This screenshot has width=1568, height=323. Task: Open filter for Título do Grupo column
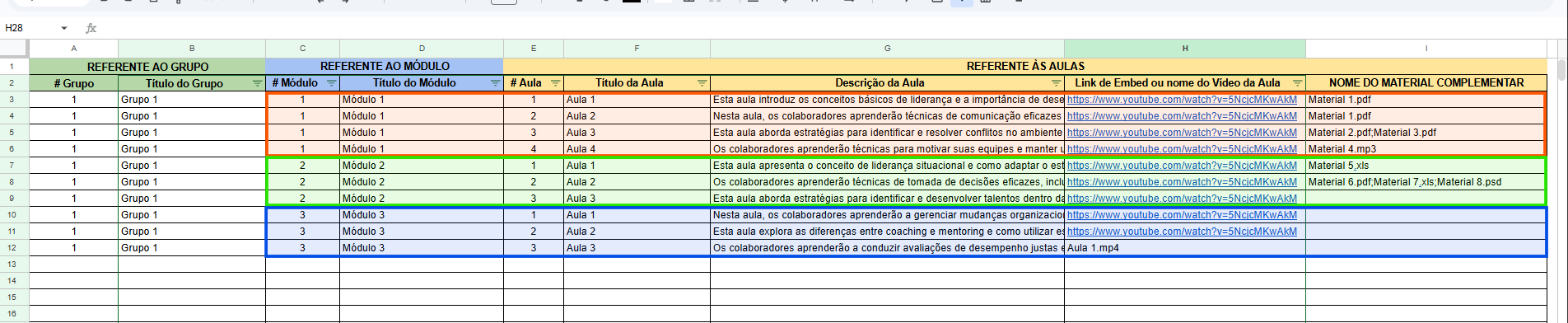(257, 83)
